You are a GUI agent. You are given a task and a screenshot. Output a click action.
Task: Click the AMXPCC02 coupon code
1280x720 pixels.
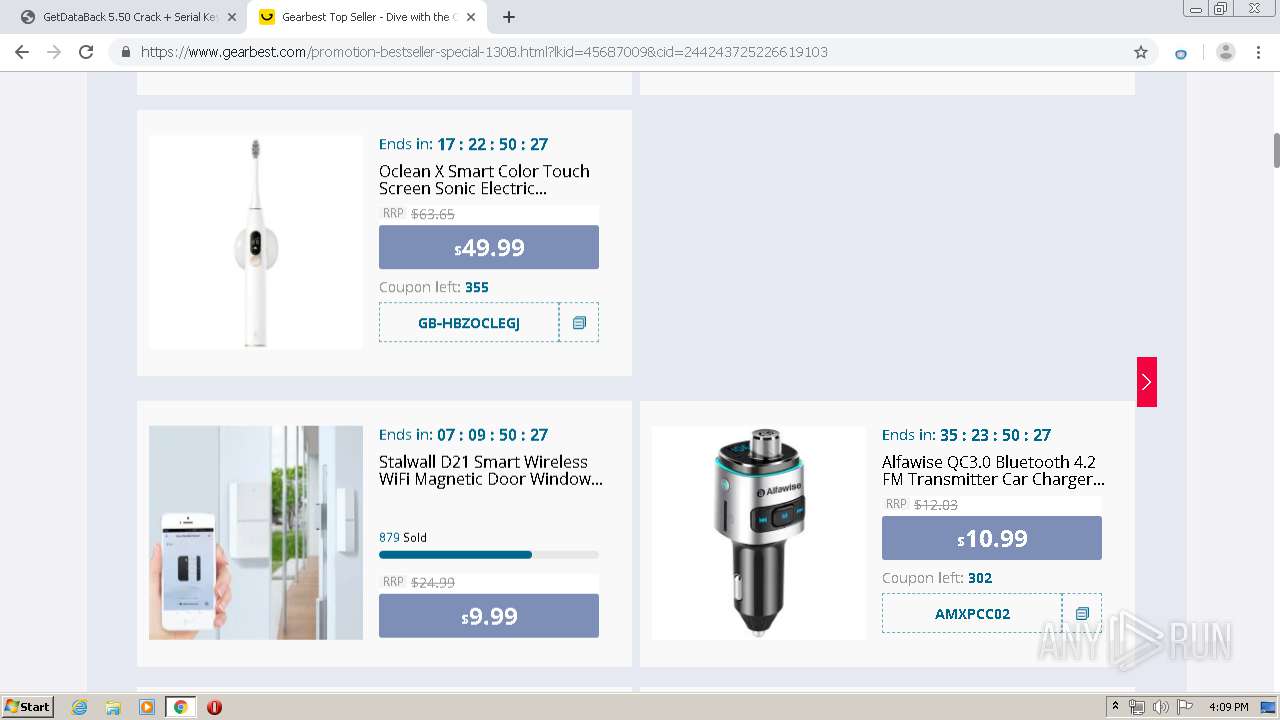972,614
